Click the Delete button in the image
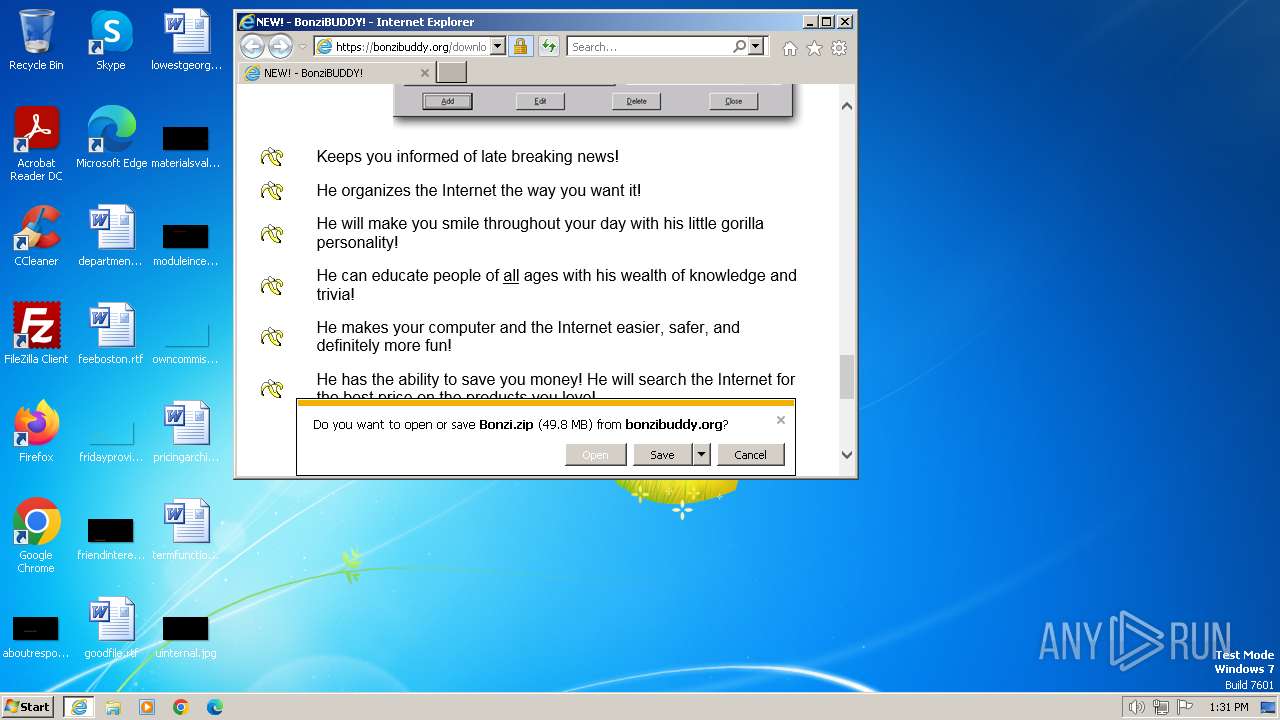The width and height of the screenshot is (1280, 720). point(636,101)
